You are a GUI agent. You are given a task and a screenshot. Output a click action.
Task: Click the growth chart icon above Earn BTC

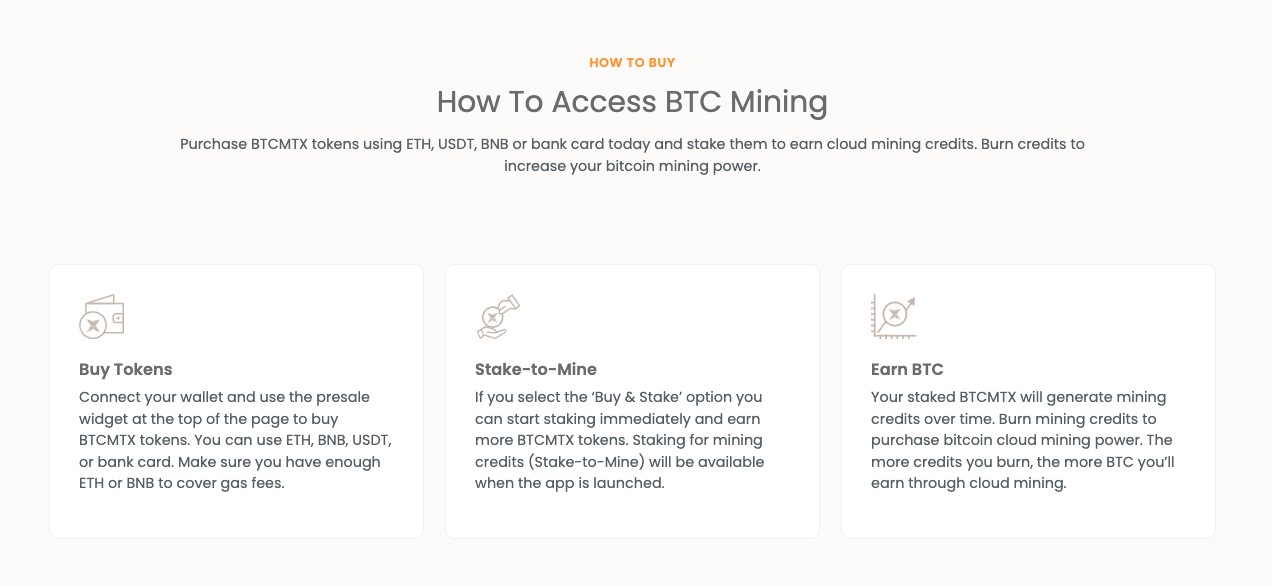894,316
